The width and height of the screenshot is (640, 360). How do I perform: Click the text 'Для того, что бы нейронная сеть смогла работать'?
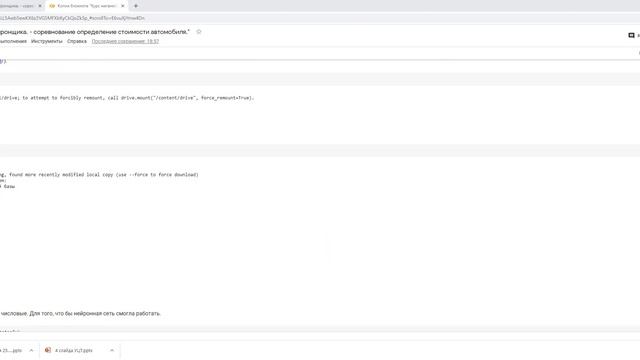pyautogui.click(x=95, y=313)
